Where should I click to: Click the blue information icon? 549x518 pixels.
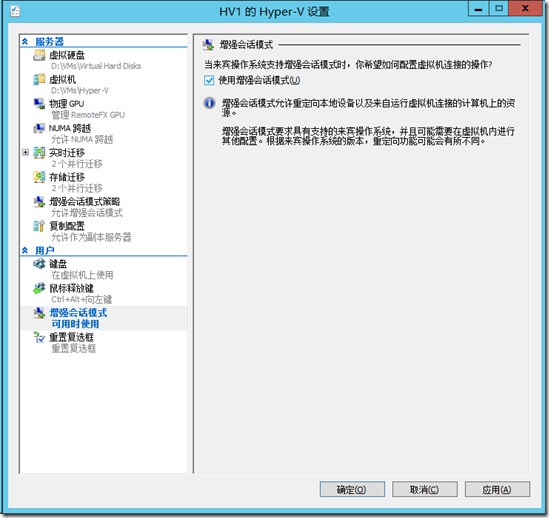click(209, 103)
